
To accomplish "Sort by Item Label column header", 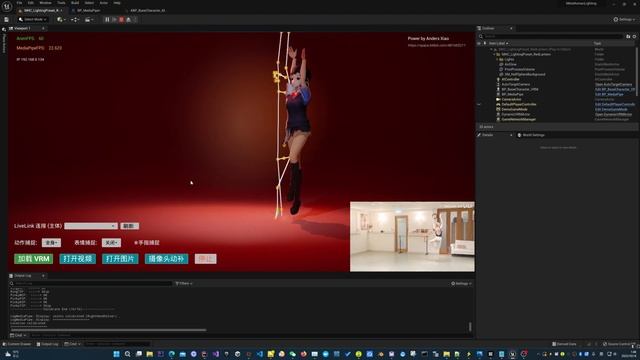I will [x=498, y=43].
